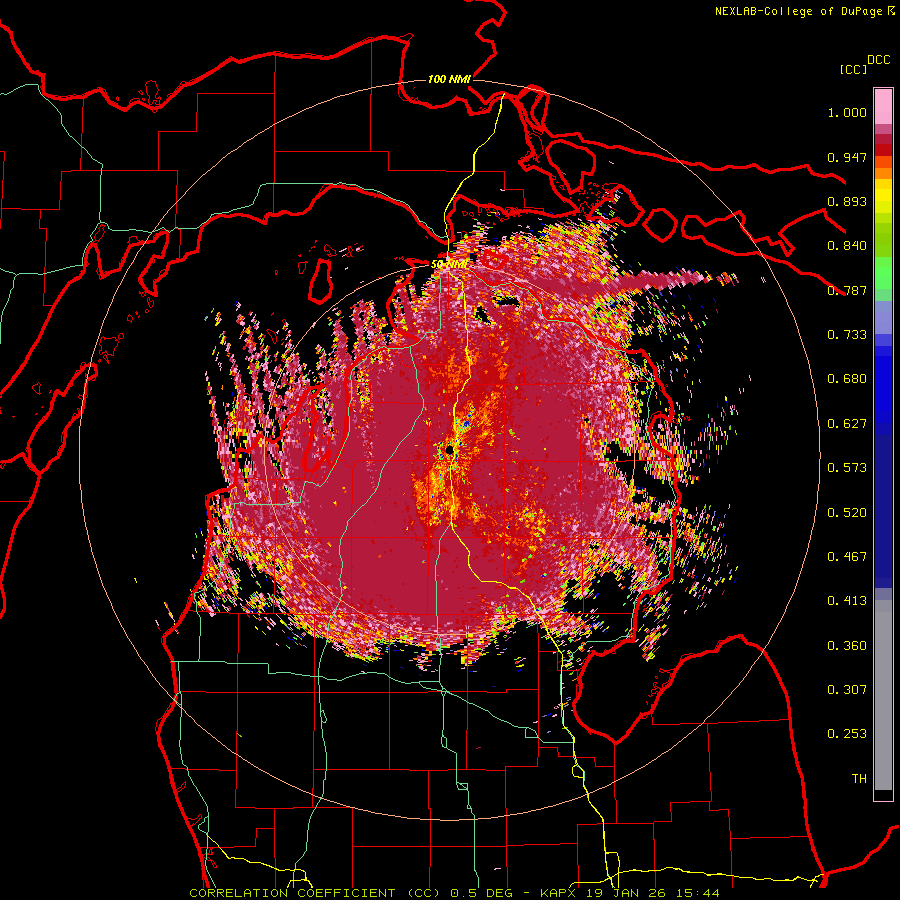
Task: Click the 0.520 scale value
Action: point(847,512)
